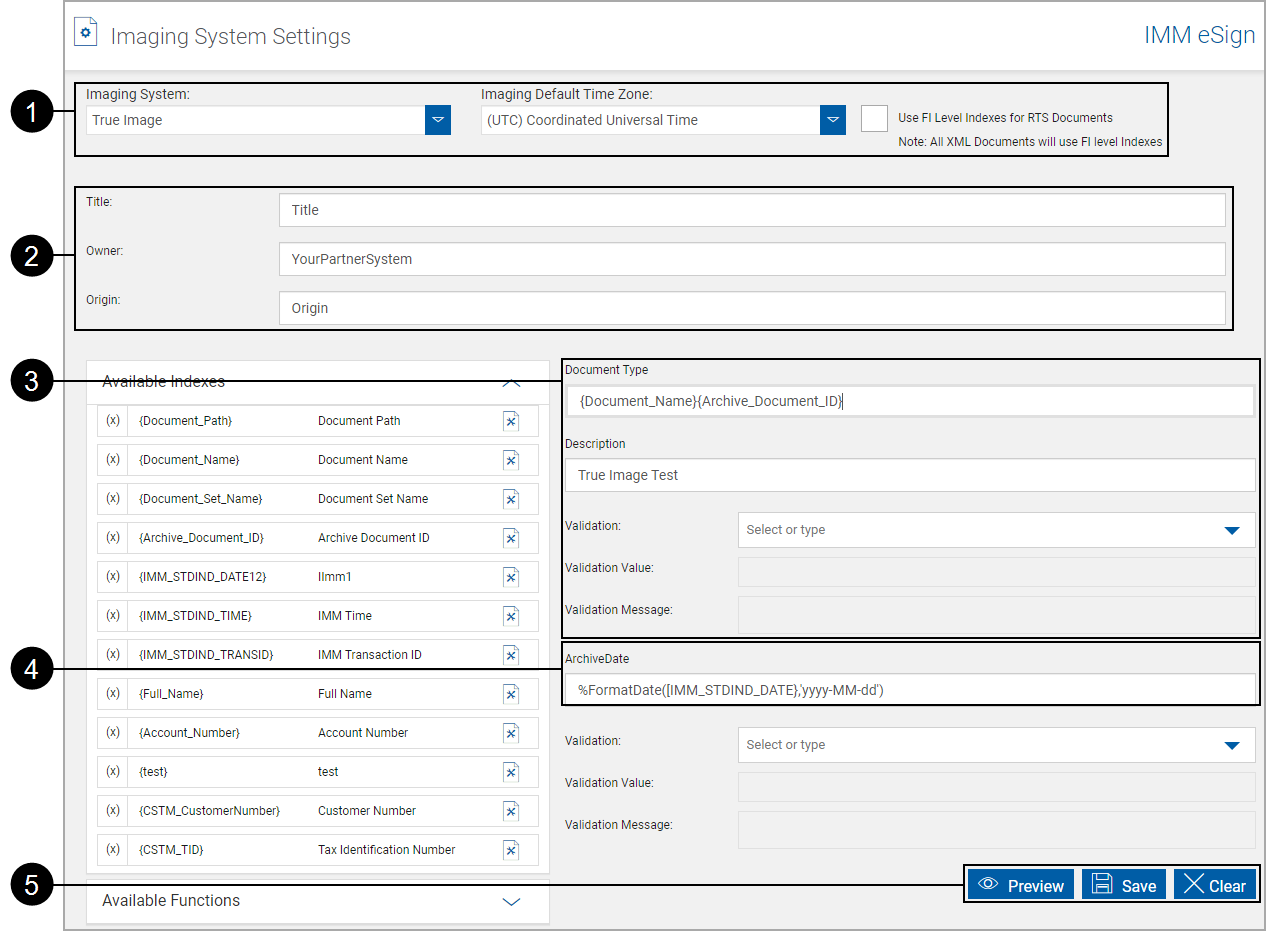
Task: Click the (x) icon beside the test index
Action: click(112, 772)
